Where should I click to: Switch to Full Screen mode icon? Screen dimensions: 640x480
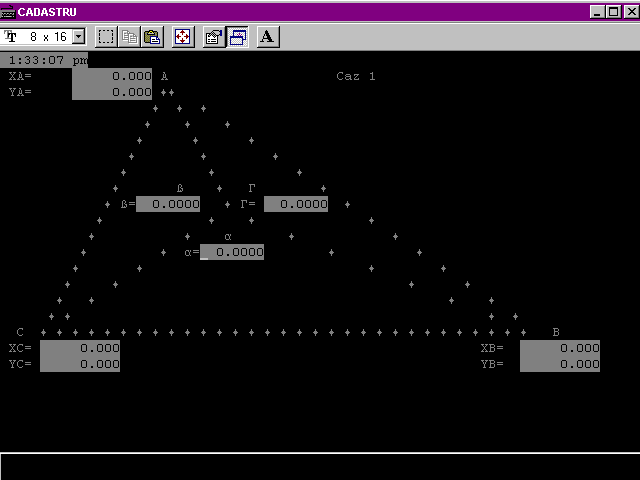pyautogui.click(x=183, y=37)
